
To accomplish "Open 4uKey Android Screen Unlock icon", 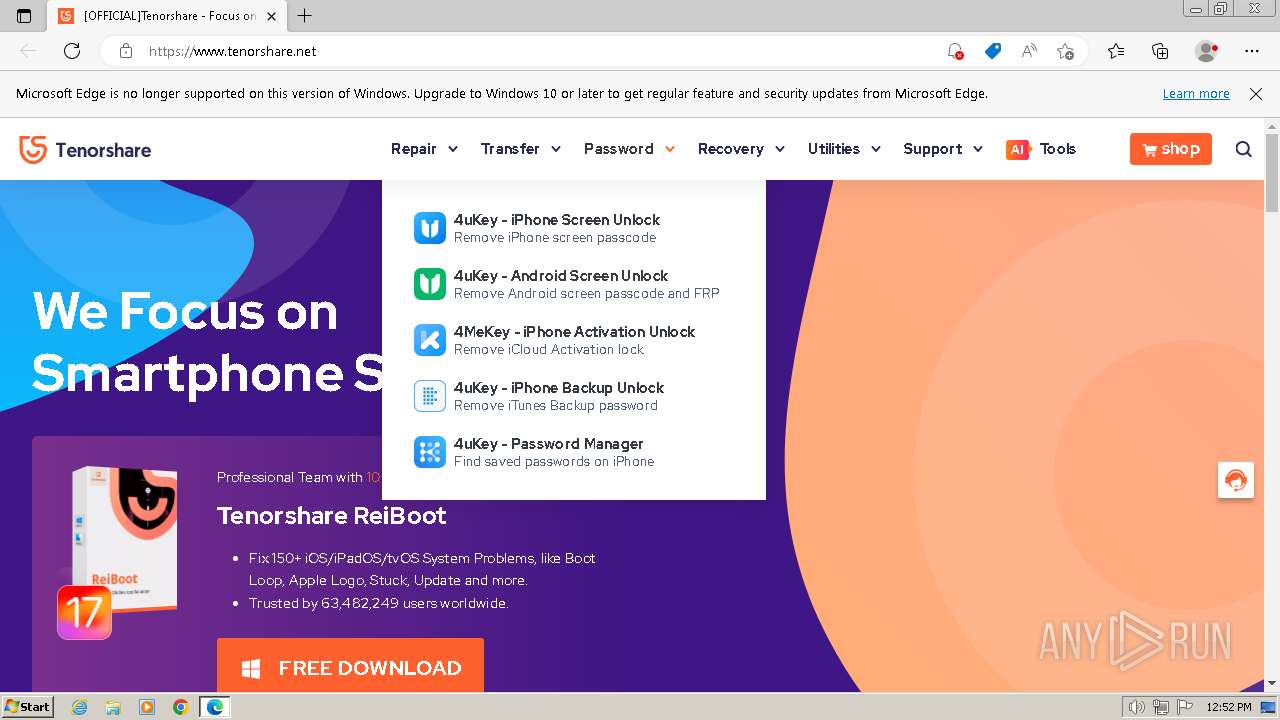I will 430,284.
